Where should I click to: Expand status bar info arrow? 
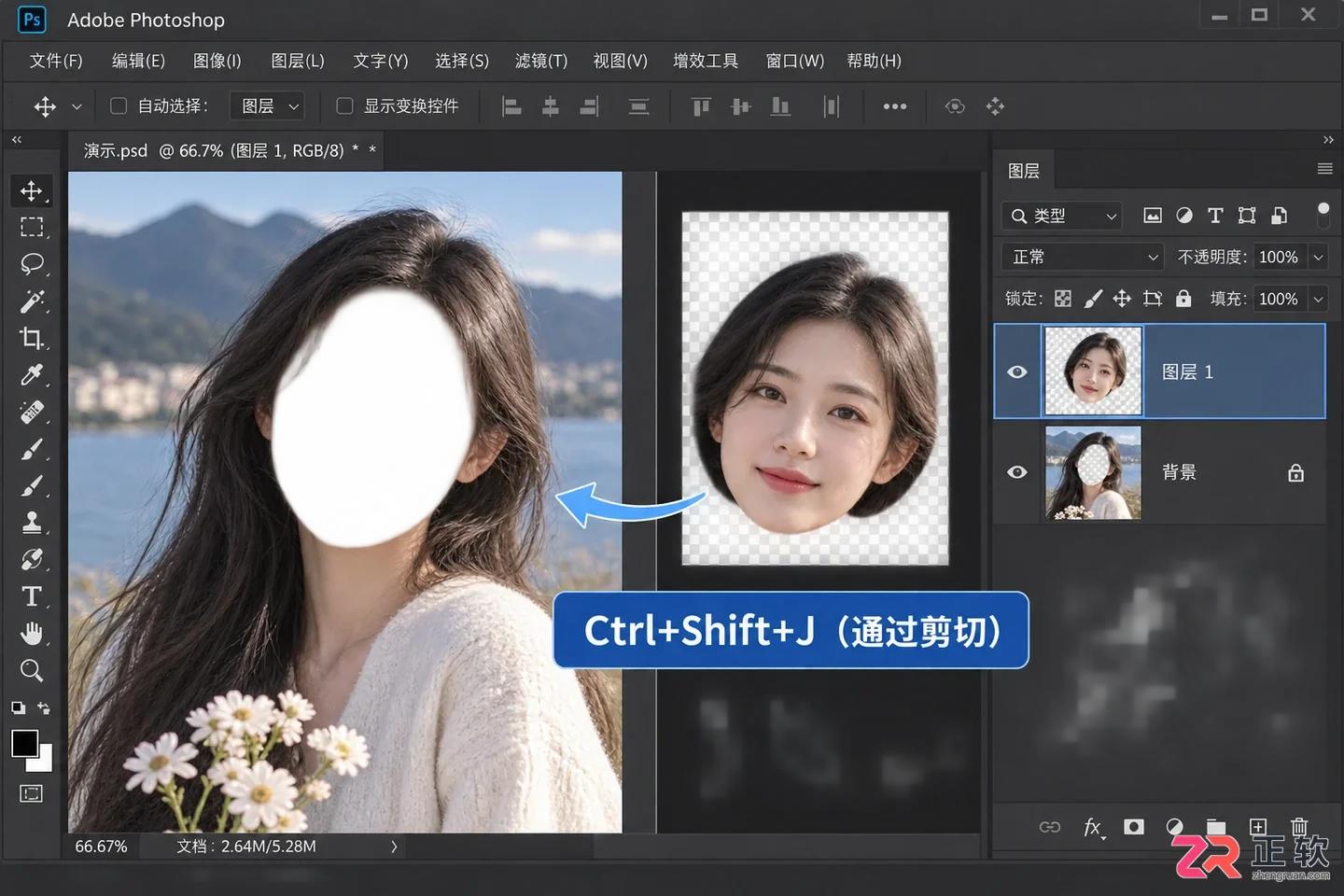pos(394,847)
